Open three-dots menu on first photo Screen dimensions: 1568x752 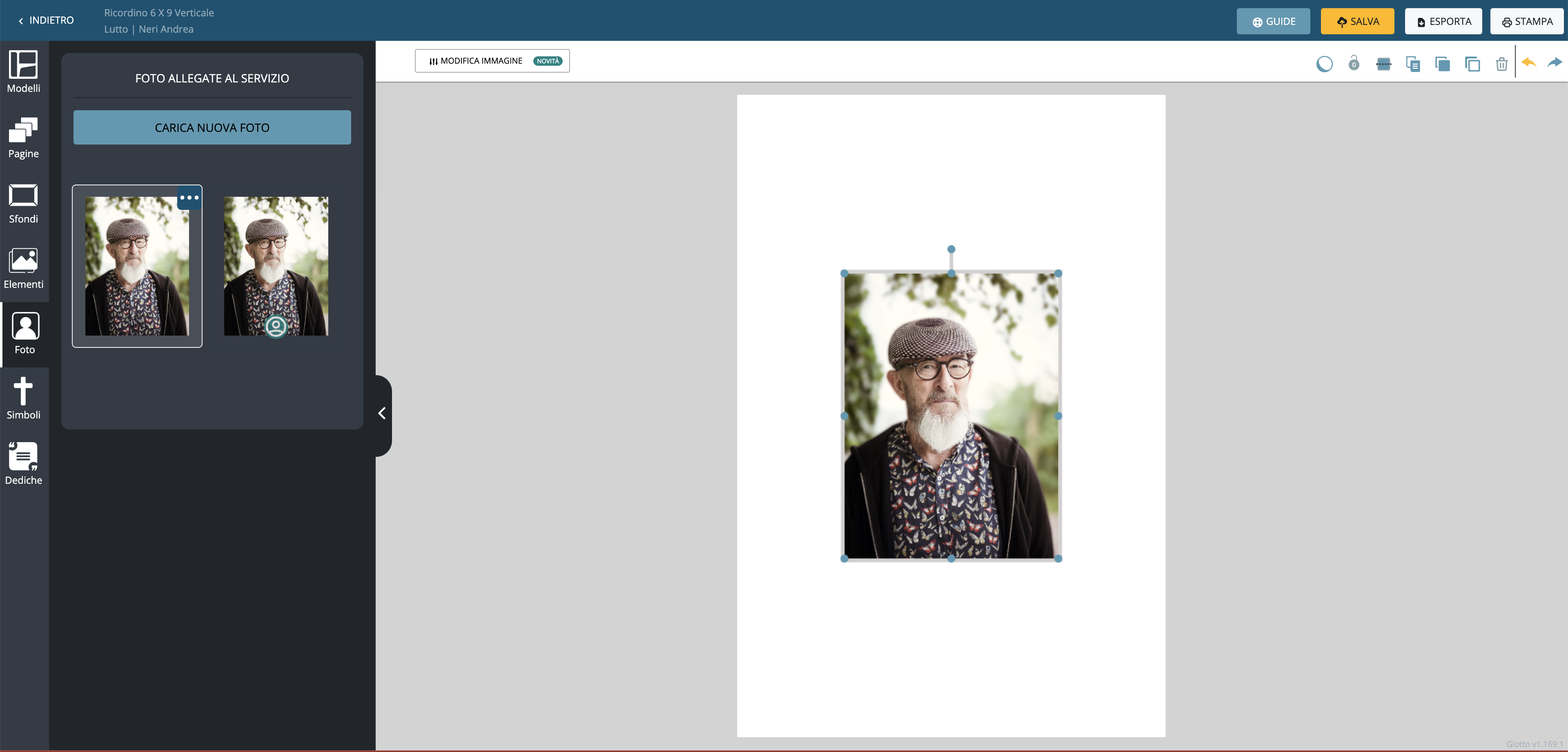[189, 198]
